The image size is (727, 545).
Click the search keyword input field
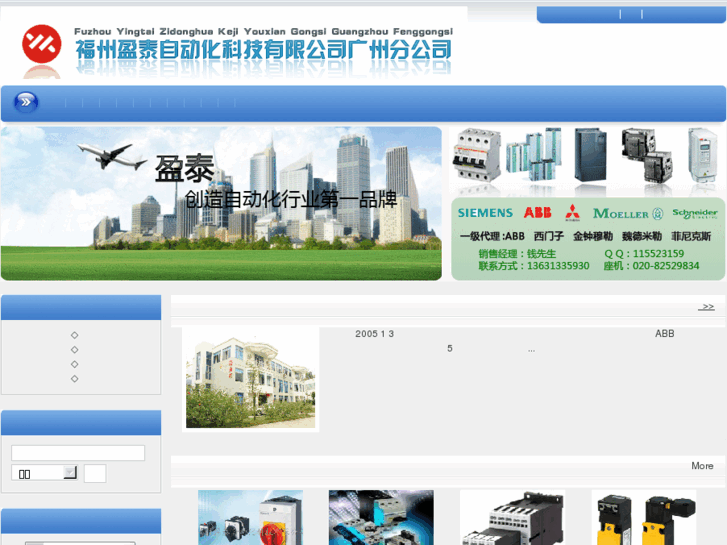[x=78, y=453]
